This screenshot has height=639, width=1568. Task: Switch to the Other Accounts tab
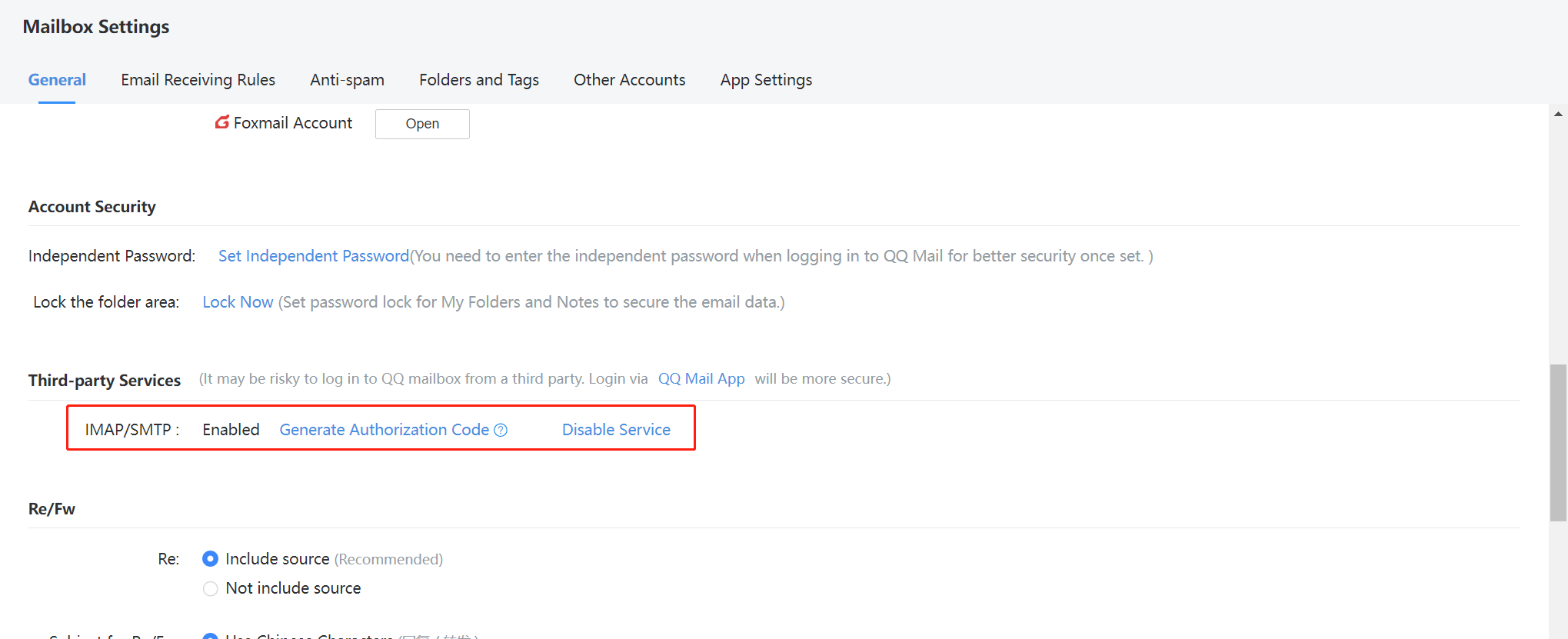(629, 80)
